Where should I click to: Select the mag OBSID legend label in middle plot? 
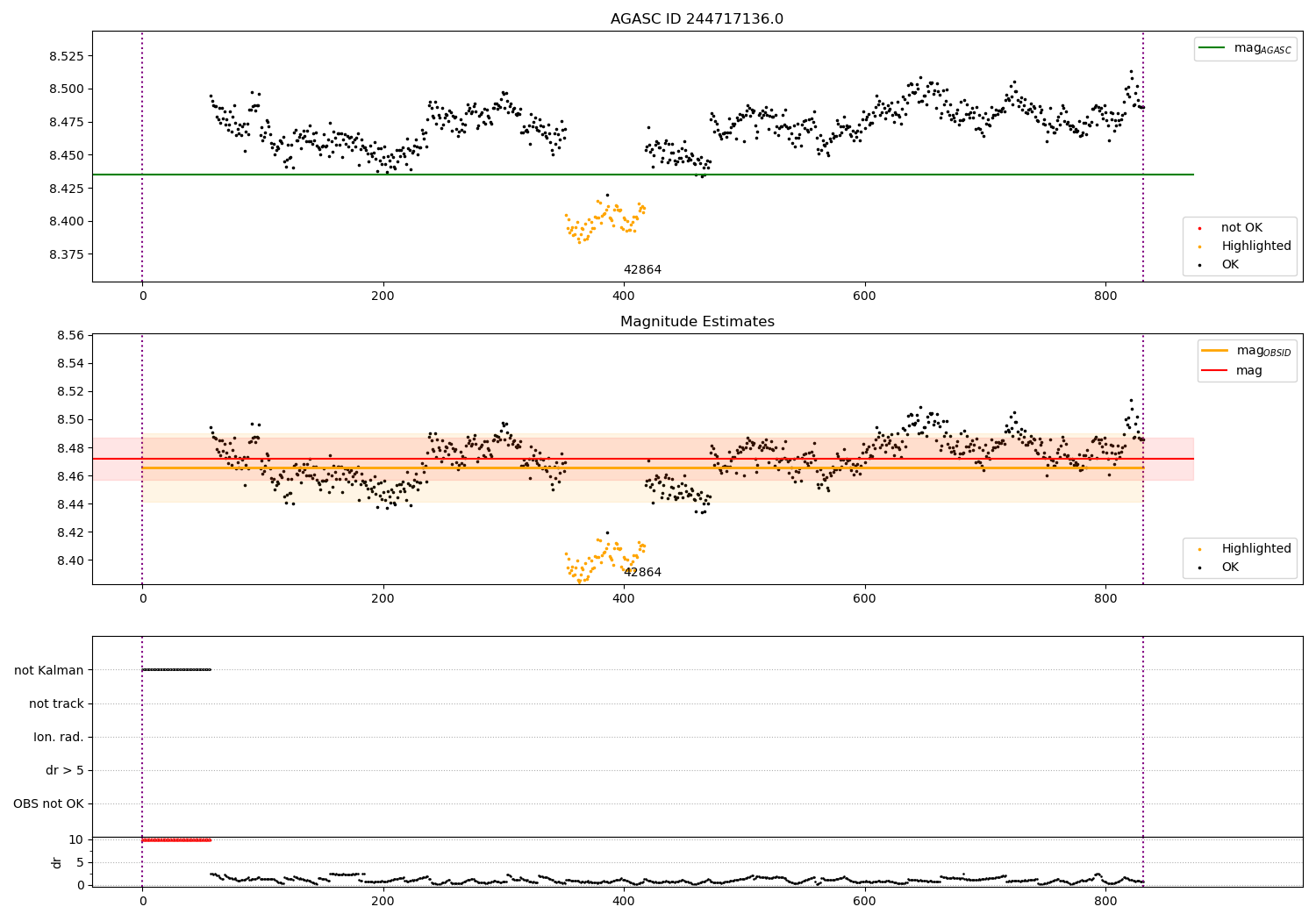[1263, 351]
